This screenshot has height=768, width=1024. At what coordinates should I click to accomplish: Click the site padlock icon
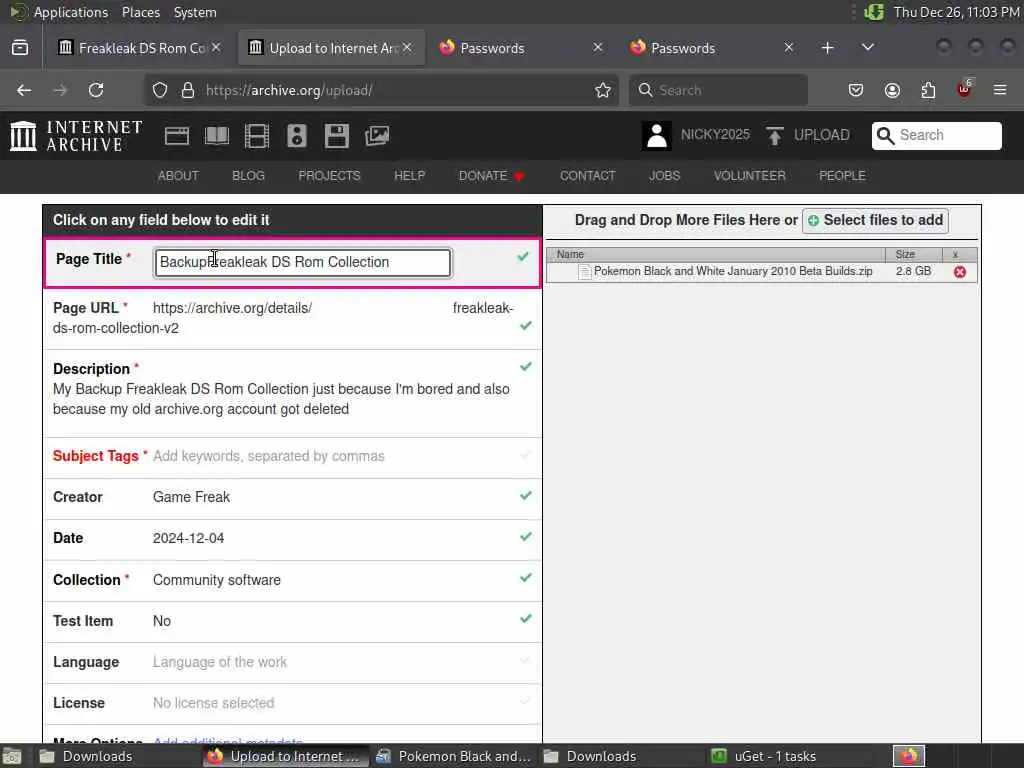click(x=188, y=90)
